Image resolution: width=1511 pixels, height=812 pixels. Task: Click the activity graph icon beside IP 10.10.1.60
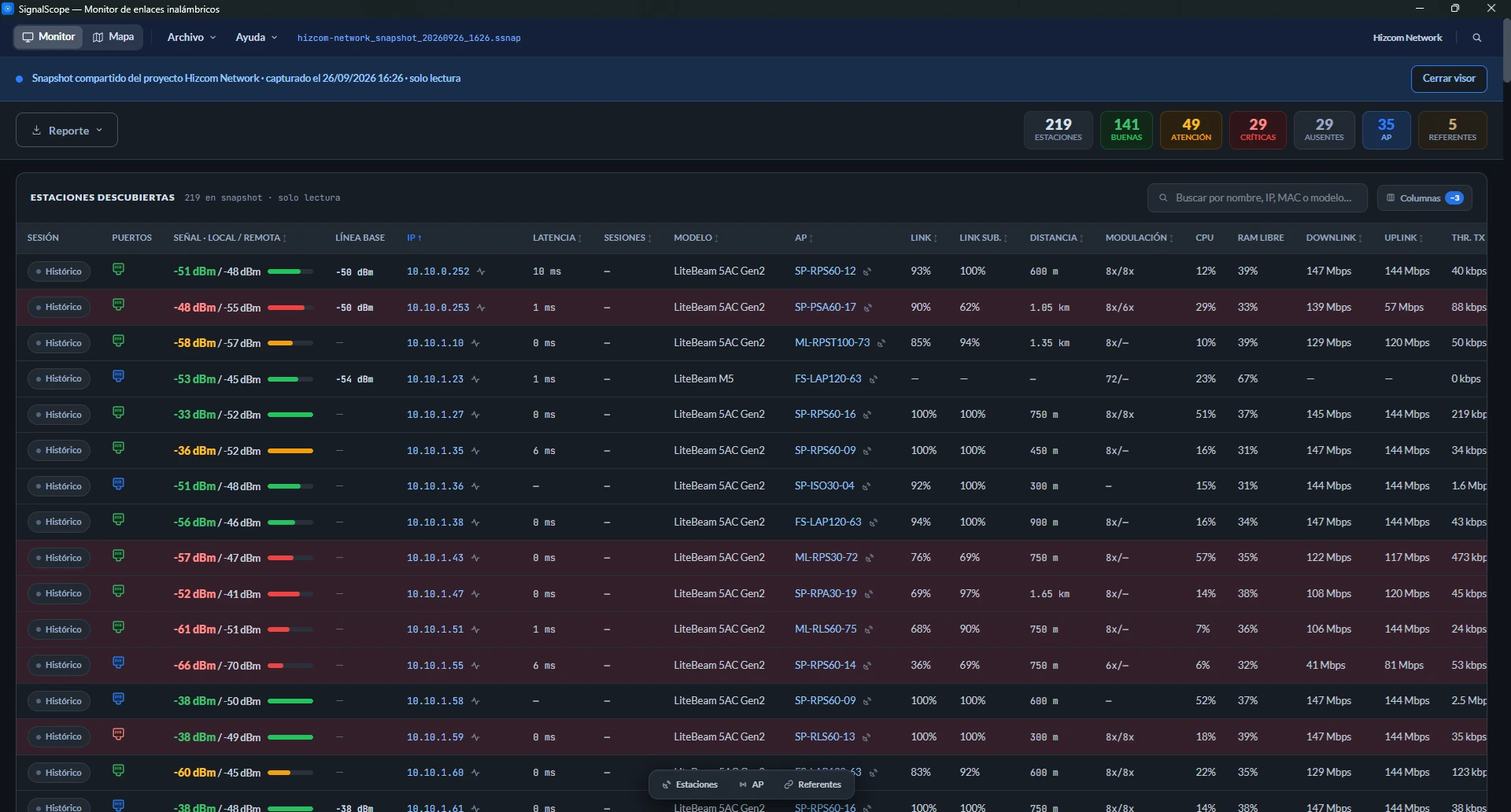tap(475, 773)
